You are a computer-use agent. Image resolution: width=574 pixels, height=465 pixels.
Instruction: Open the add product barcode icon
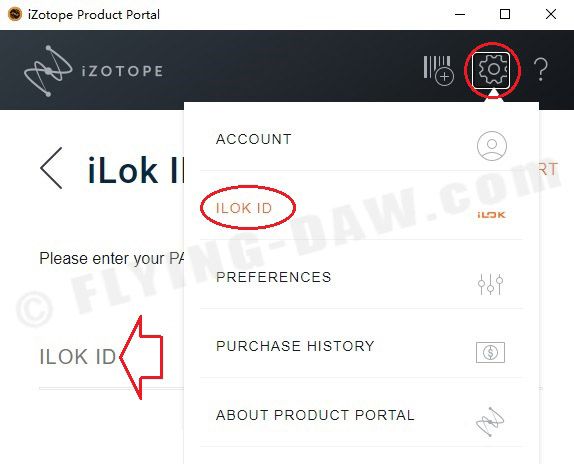point(439,71)
